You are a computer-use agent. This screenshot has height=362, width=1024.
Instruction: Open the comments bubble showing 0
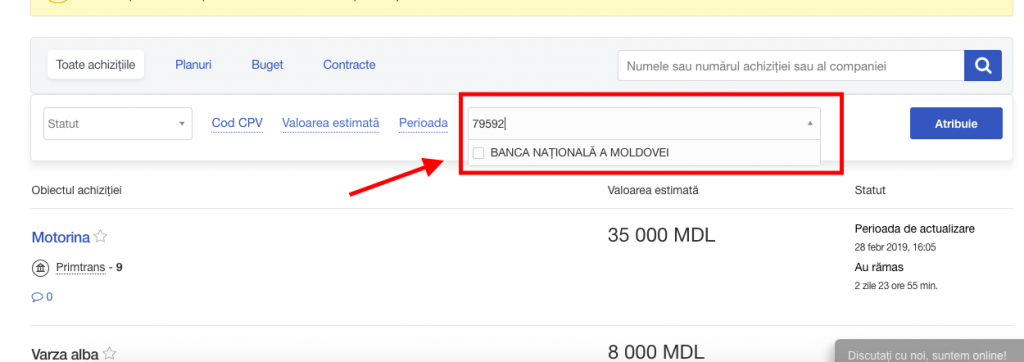point(42,297)
